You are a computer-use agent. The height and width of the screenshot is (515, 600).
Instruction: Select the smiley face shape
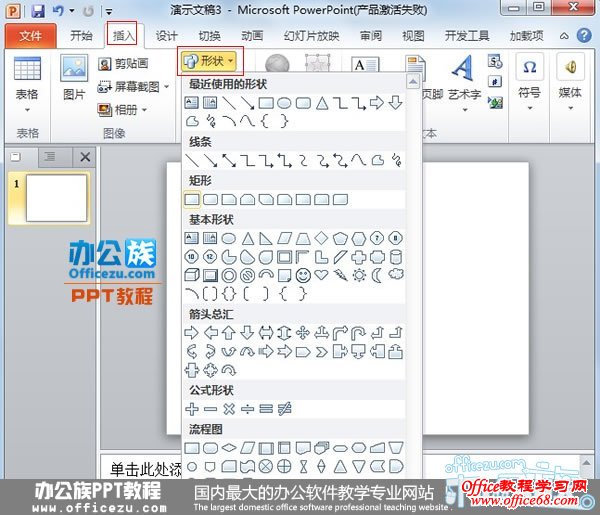tap(303, 275)
